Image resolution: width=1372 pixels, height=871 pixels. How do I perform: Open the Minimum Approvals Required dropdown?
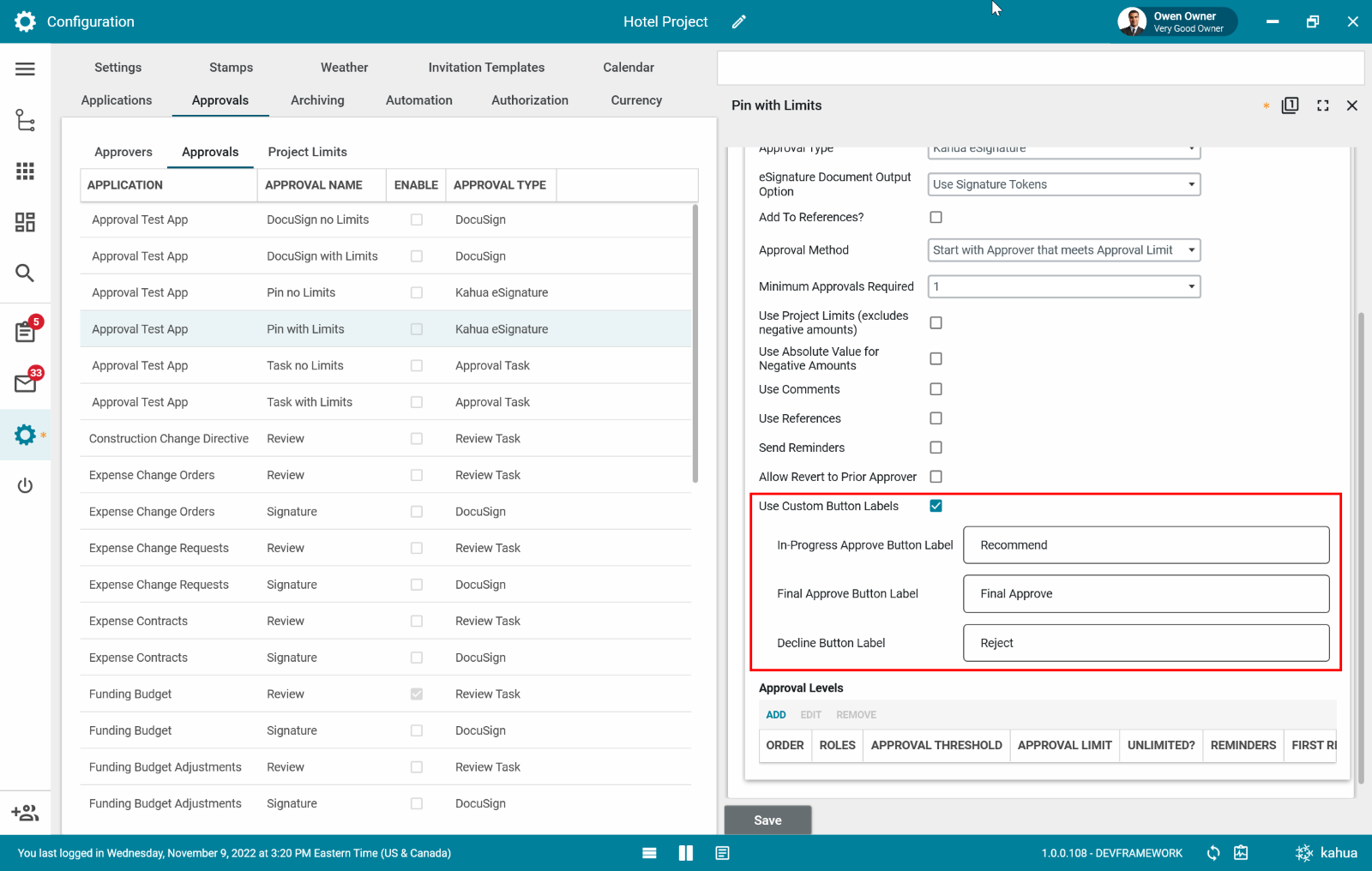(x=1063, y=287)
